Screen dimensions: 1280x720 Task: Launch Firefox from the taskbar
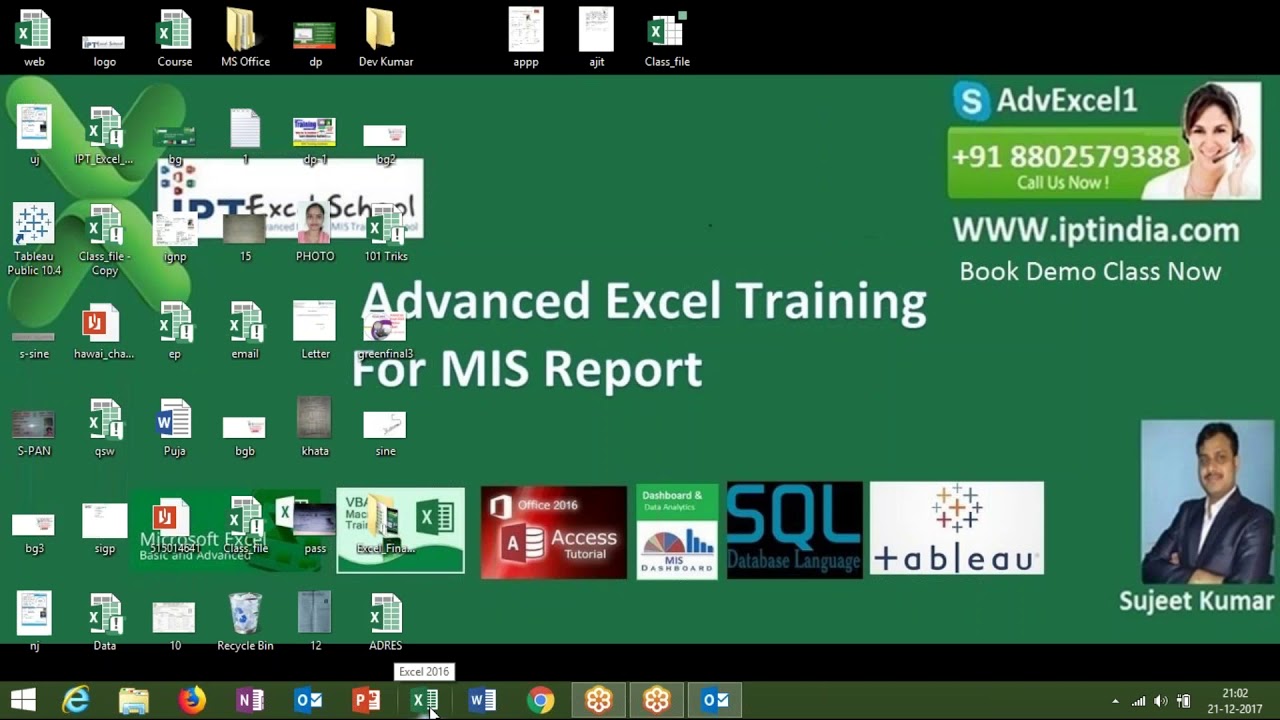coord(192,700)
